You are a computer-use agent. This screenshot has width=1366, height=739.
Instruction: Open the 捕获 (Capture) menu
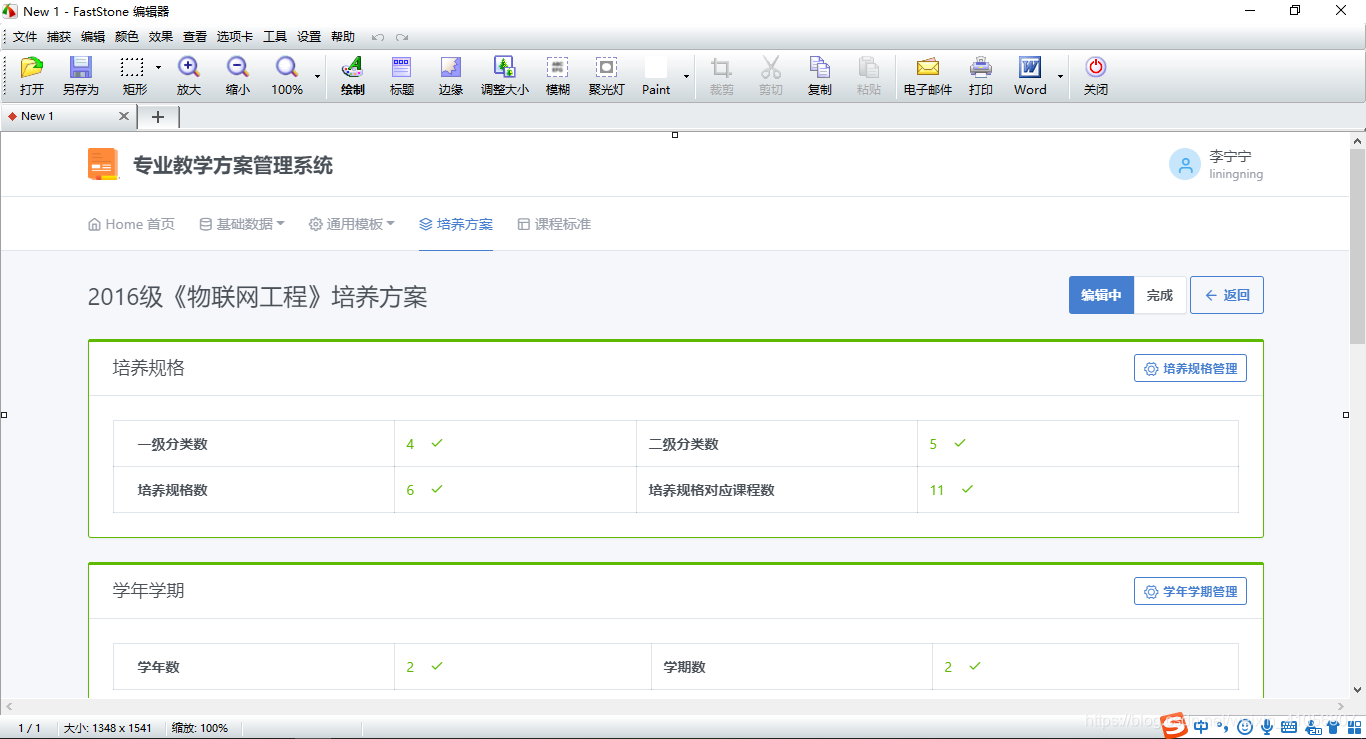point(59,37)
